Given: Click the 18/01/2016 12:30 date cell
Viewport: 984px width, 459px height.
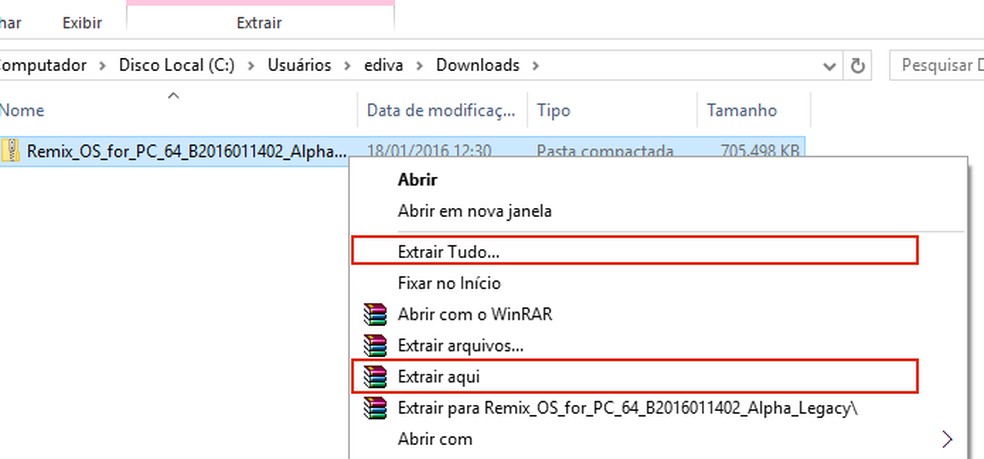Looking at the screenshot, I should 429,151.
